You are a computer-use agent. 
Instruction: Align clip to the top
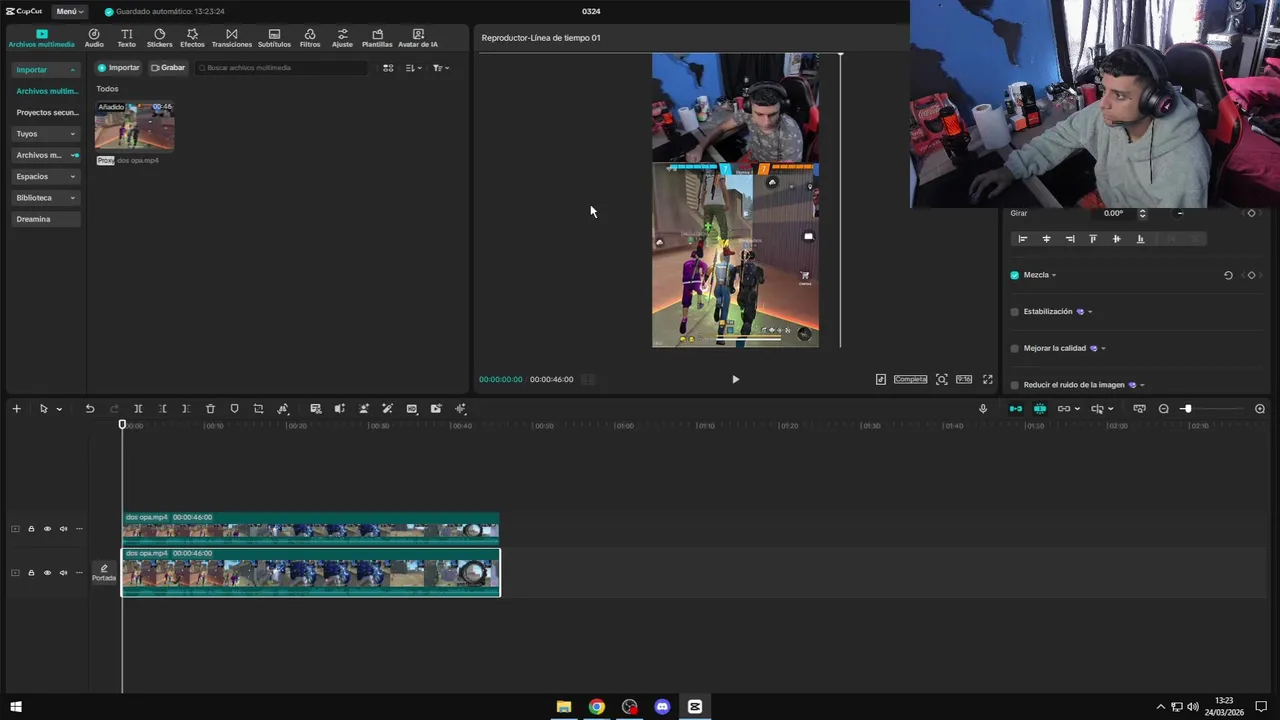click(1093, 239)
